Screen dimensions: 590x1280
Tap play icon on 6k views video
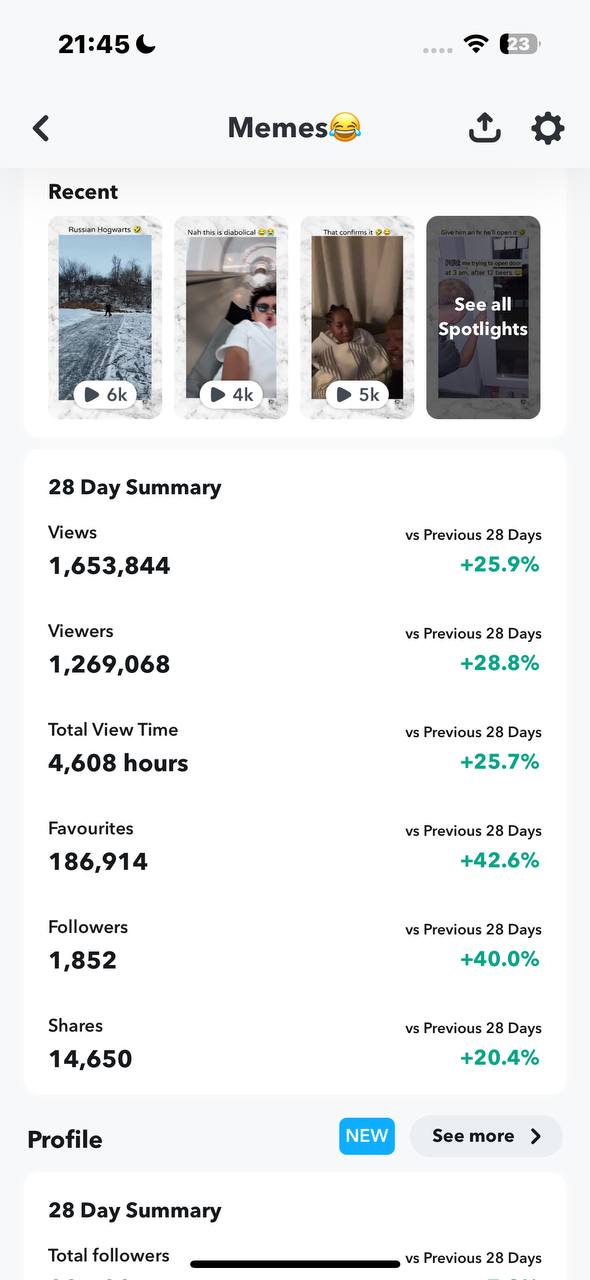[x=92, y=395]
